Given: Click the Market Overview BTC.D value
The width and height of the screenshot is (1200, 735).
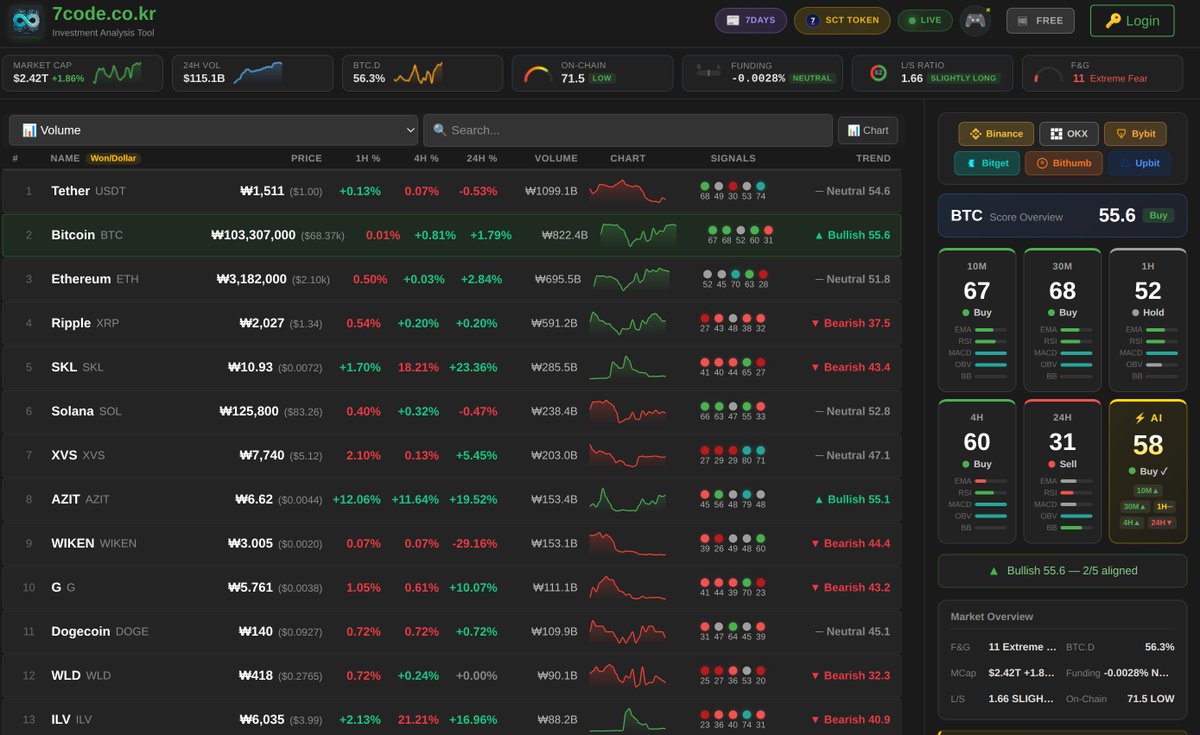Looking at the screenshot, I should [1159, 647].
